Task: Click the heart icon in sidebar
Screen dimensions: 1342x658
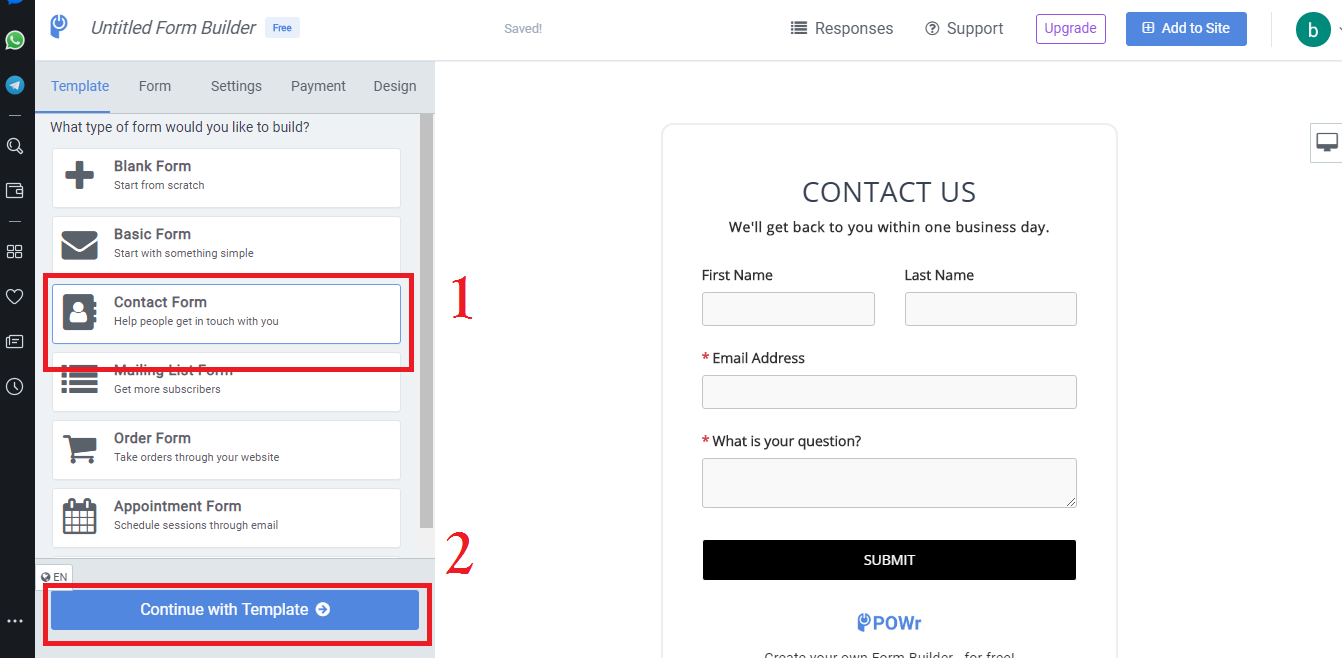Action: 15,296
